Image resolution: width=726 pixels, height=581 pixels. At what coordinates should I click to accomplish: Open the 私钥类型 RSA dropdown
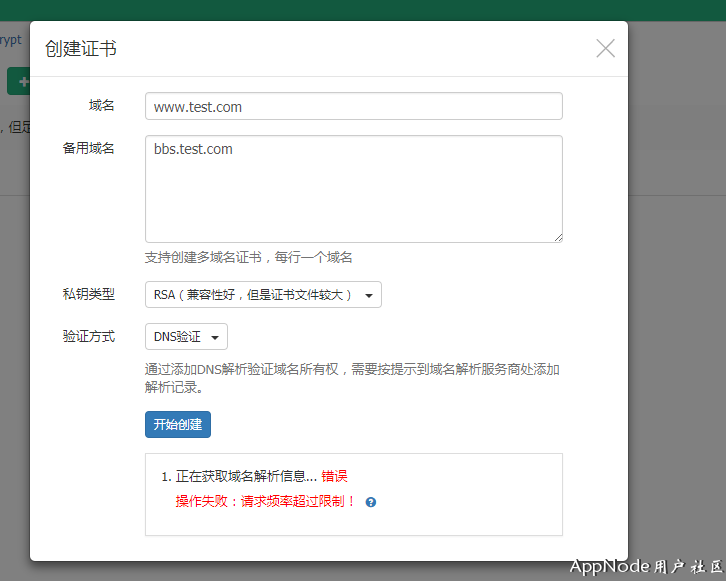tap(263, 295)
